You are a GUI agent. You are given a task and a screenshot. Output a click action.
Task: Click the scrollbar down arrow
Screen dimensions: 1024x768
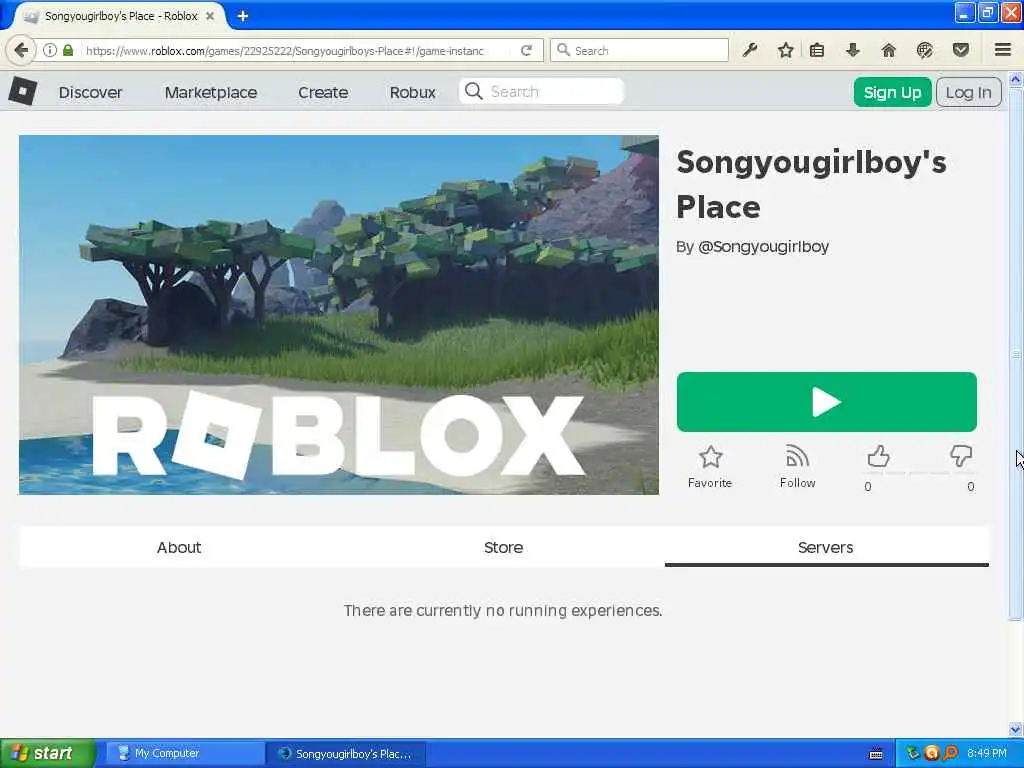1016,729
